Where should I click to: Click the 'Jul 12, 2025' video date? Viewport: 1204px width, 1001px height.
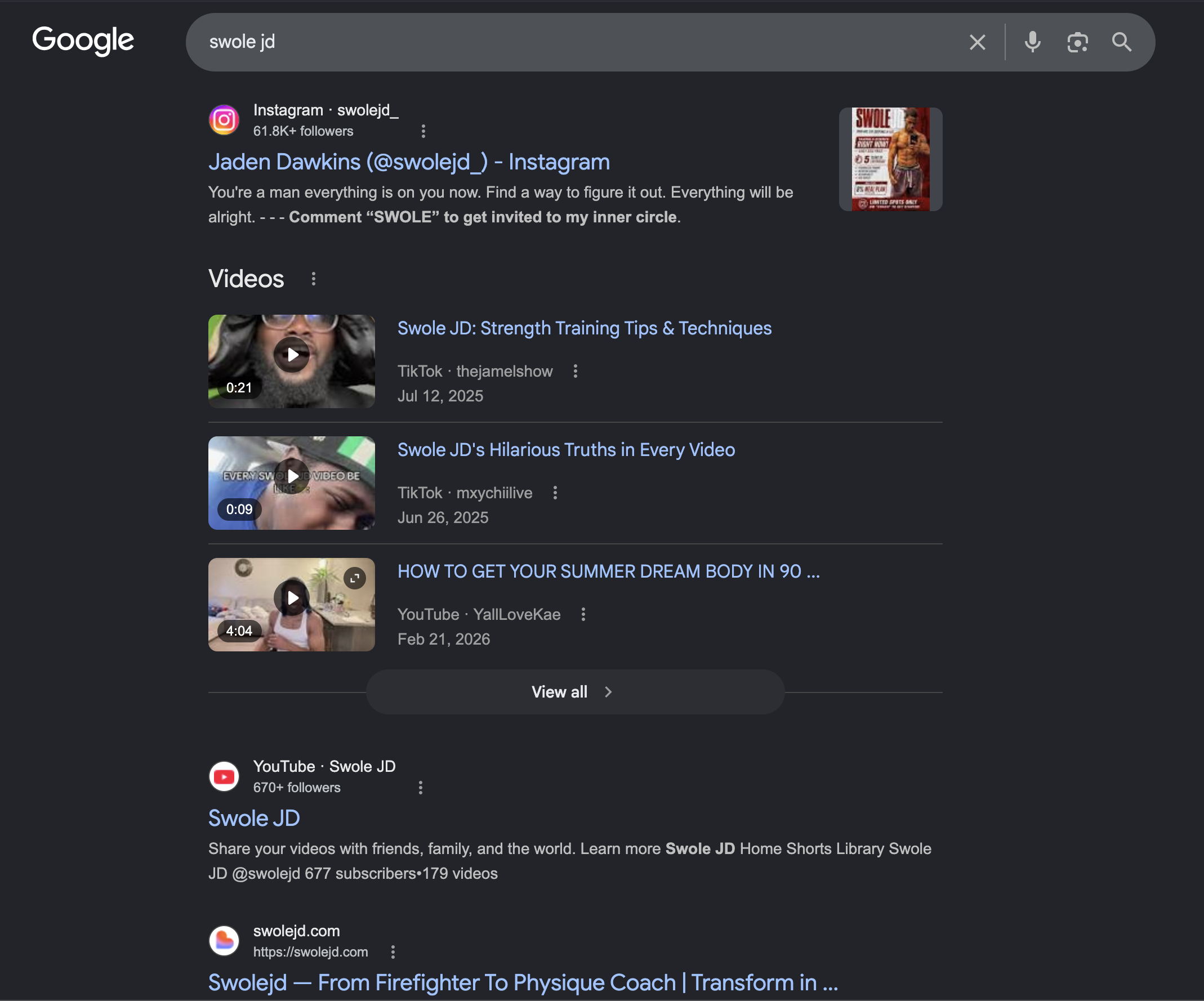(440, 396)
